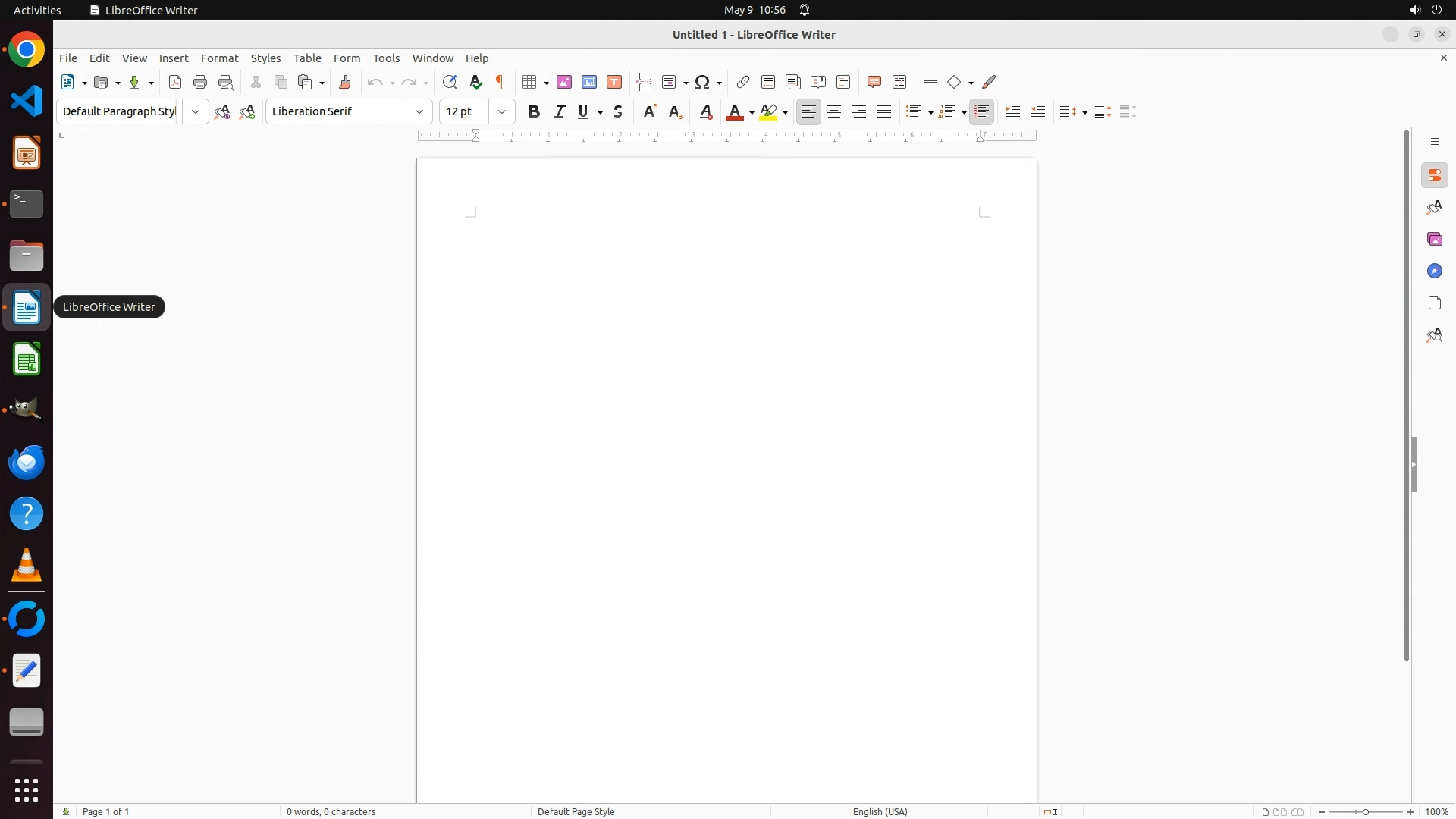Click the Export as PDF icon
This screenshot has width=1456, height=819.
coord(175,83)
